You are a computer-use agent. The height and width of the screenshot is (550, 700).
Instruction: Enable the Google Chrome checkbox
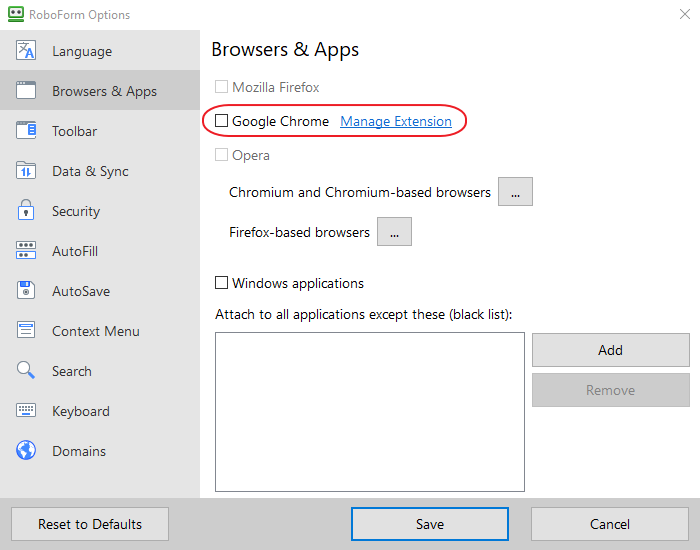tap(221, 121)
